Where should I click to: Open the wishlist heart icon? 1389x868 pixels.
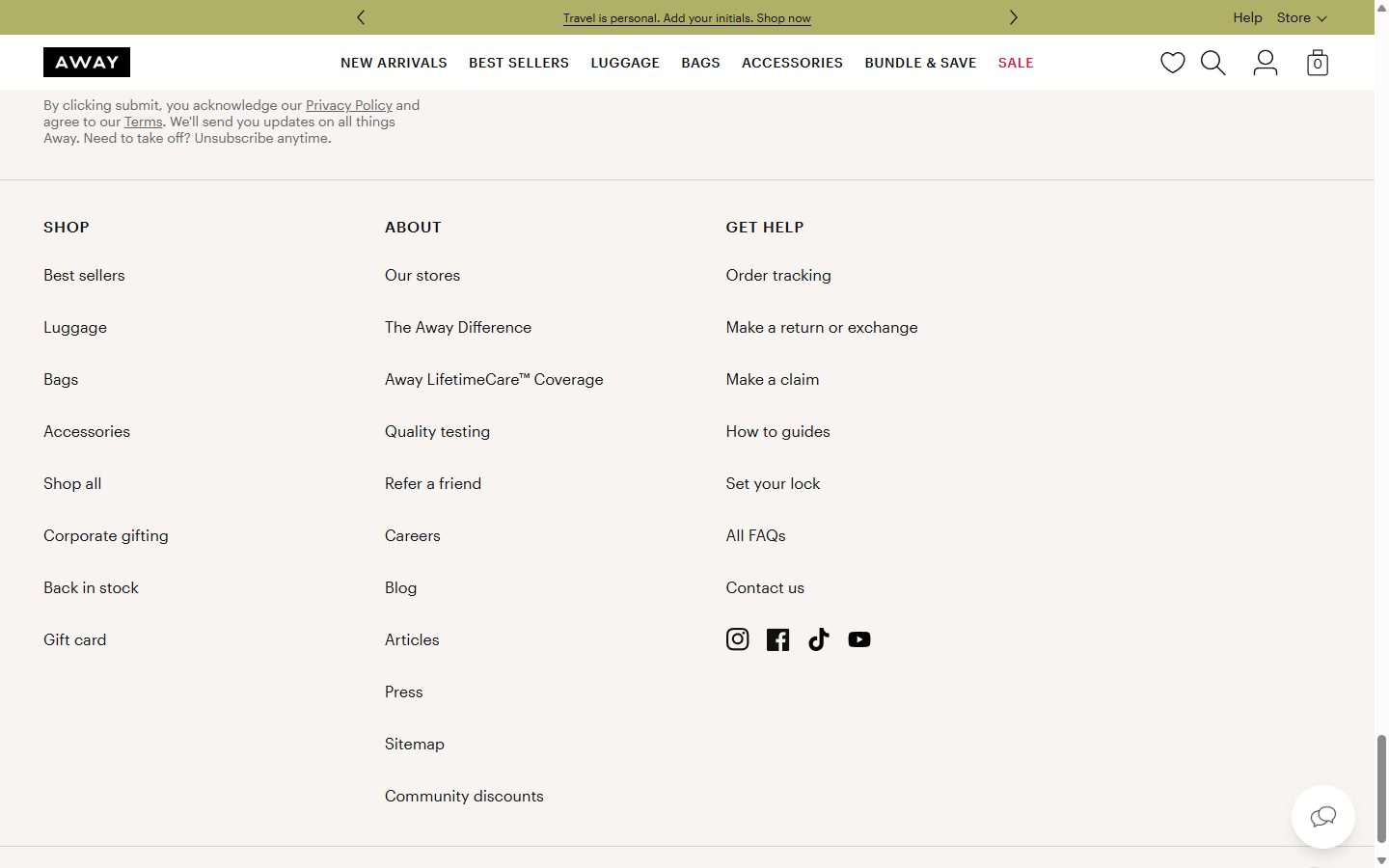1172,63
